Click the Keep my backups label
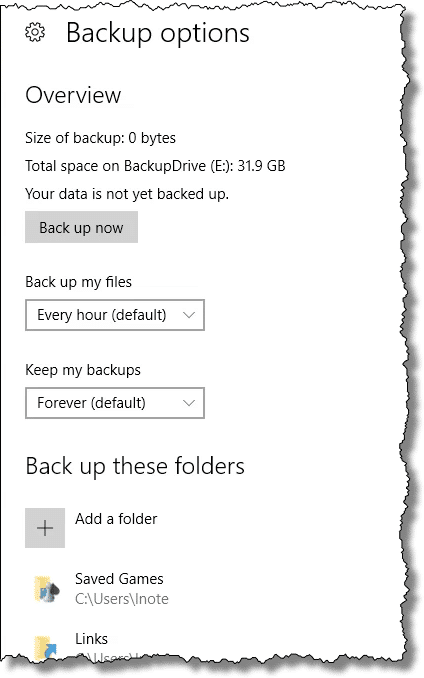The height and width of the screenshot is (678, 424). pyautogui.click(x=83, y=370)
